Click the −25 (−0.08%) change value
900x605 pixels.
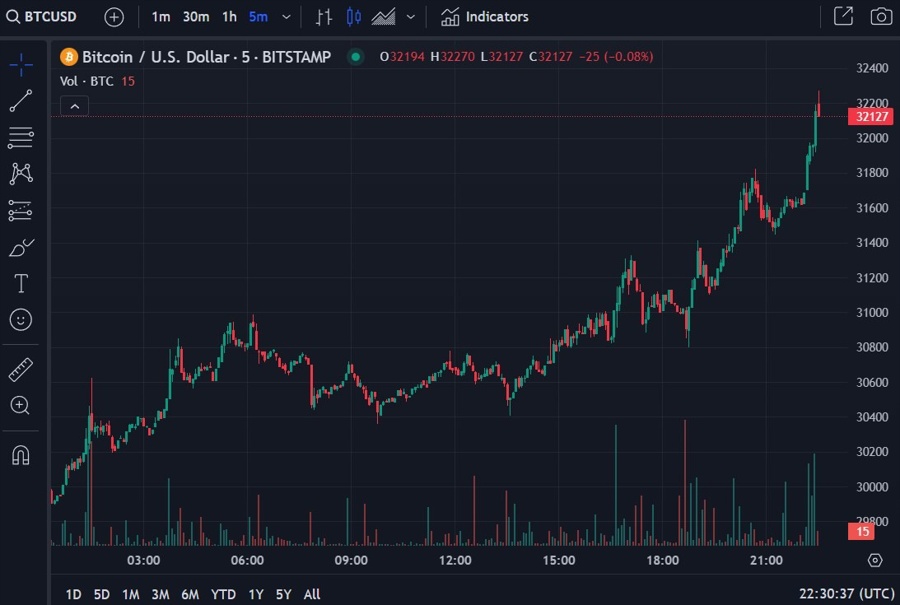616,57
